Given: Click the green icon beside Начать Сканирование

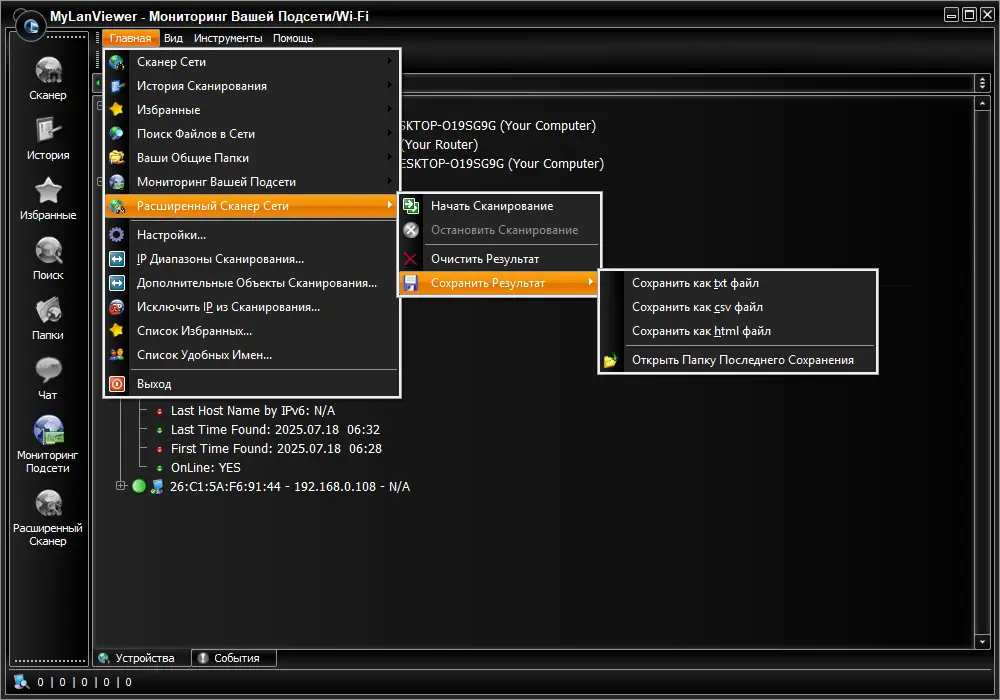Looking at the screenshot, I should 411,206.
